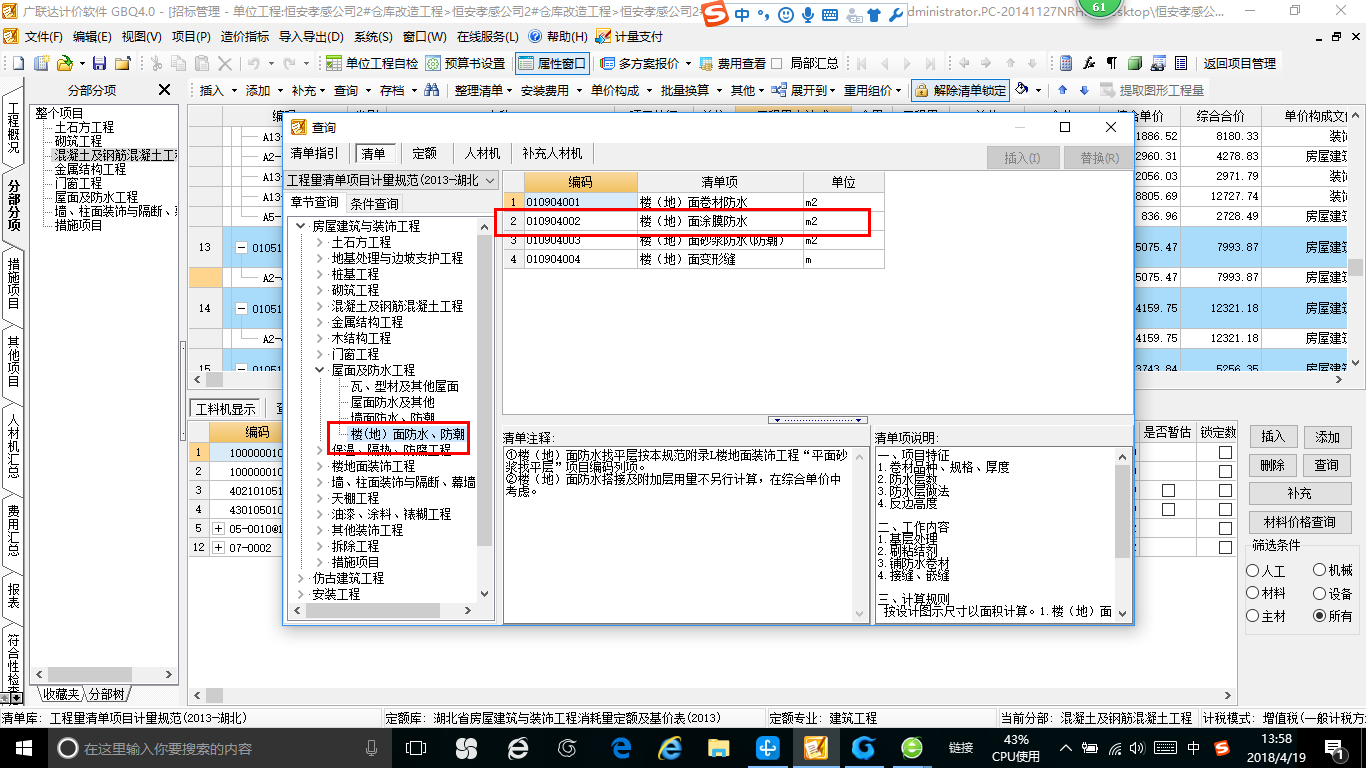
Task: Check 是否暂估 box in material row 3
Action: click(x=1168, y=491)
